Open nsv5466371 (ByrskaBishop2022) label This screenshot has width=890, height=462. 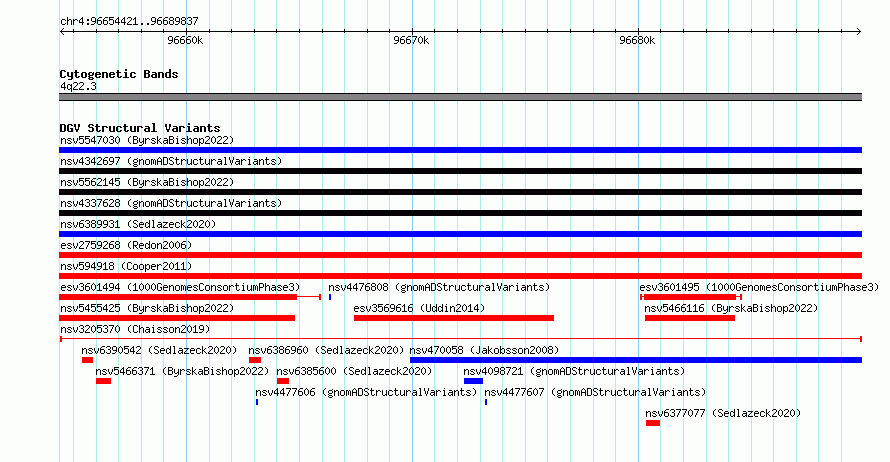coord(182,371)
